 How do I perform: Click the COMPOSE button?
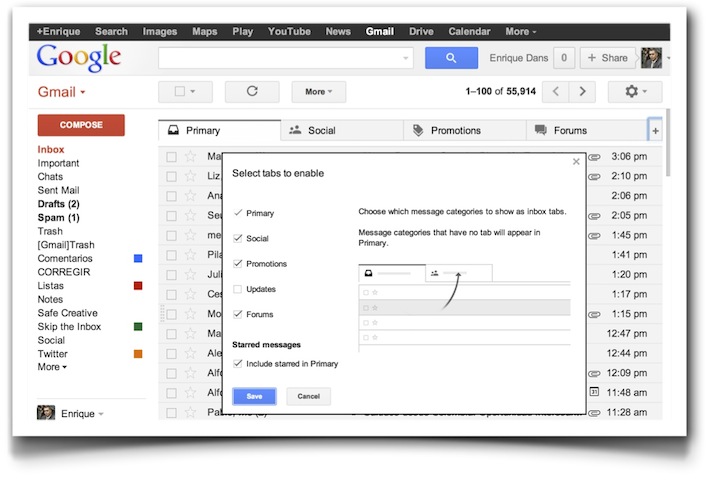point(81,125)
